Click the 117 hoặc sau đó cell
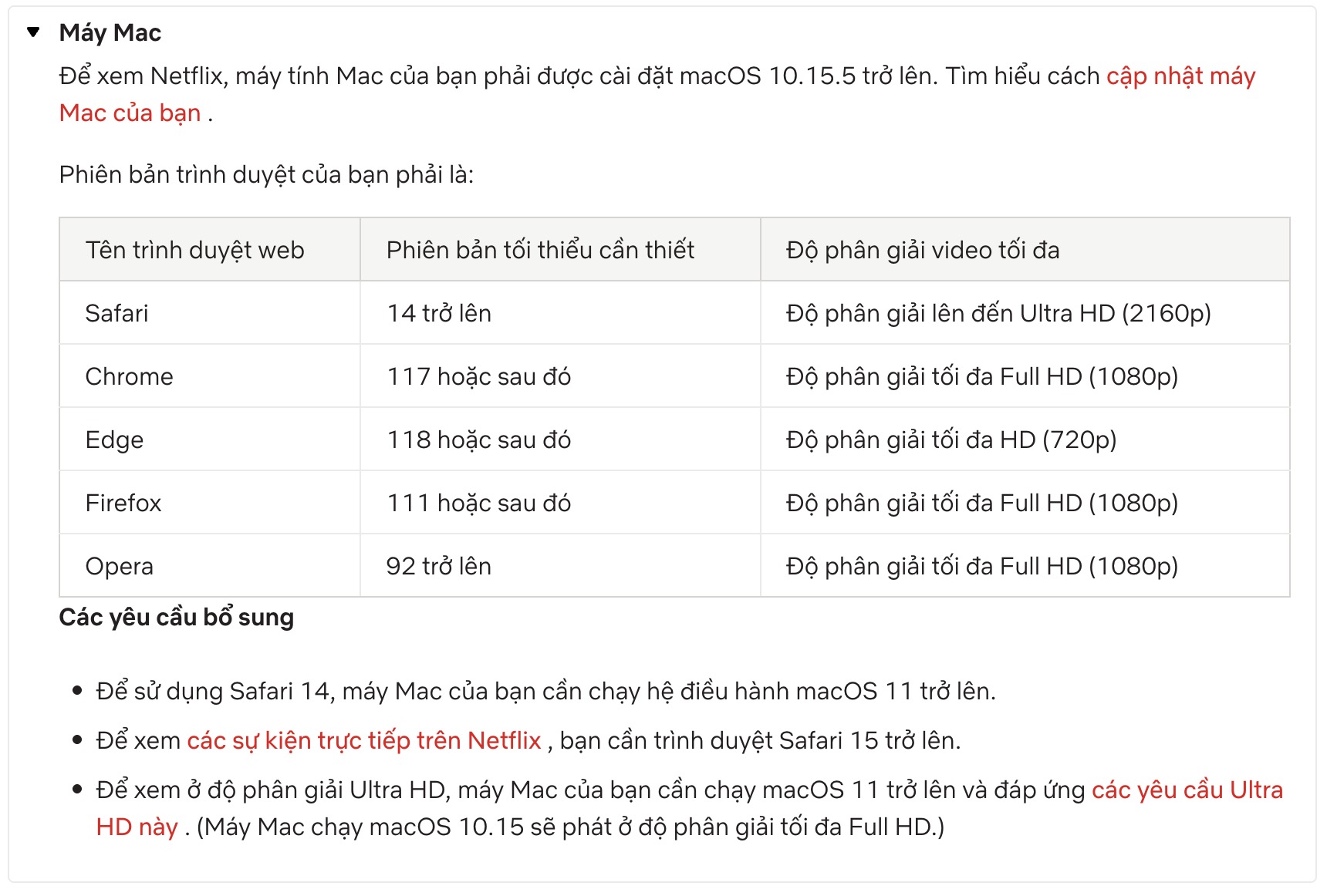The height and width of the screenshot is (896, 1327). coord(560,376)
